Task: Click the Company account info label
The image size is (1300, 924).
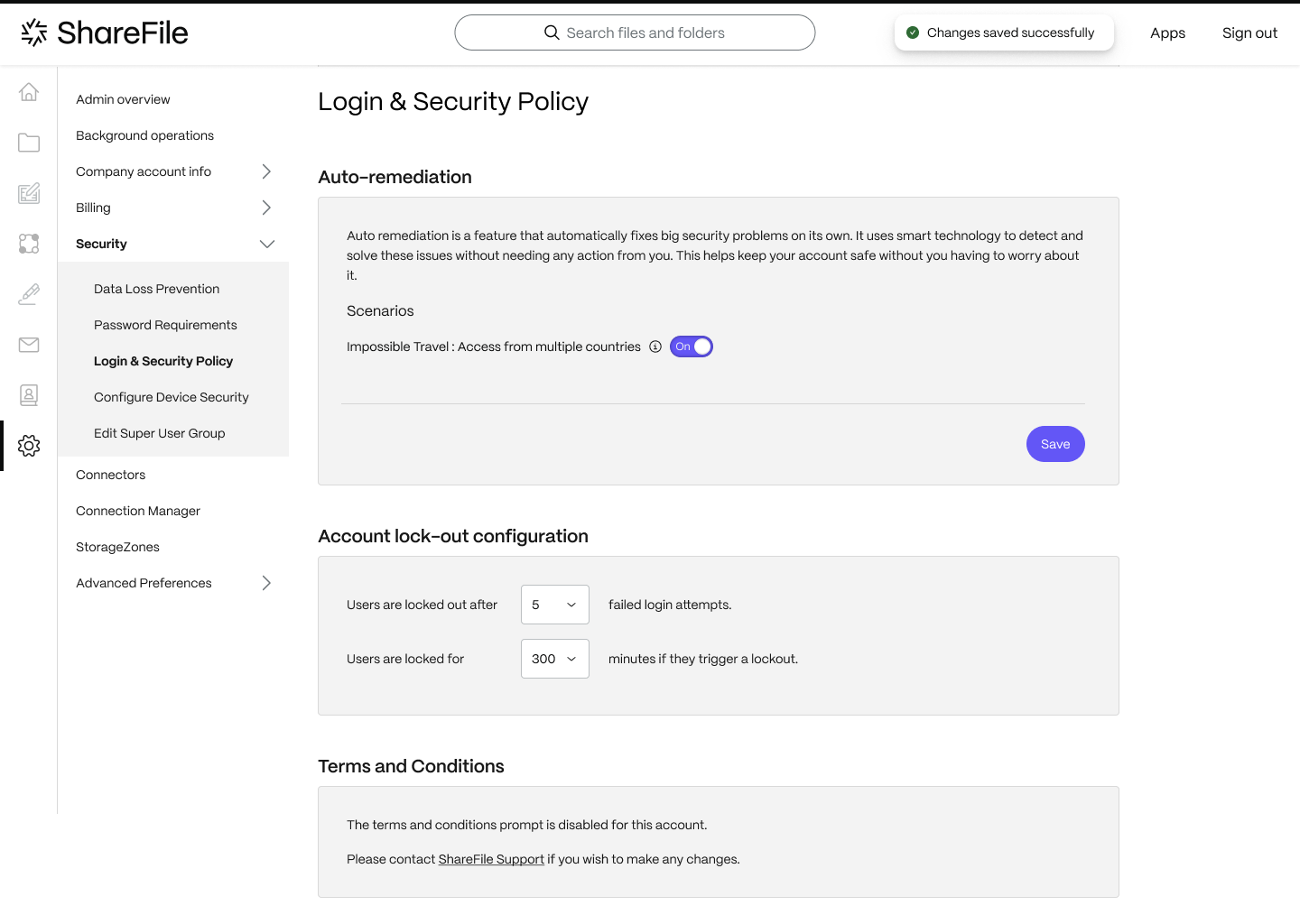Action: pos(144,171)
